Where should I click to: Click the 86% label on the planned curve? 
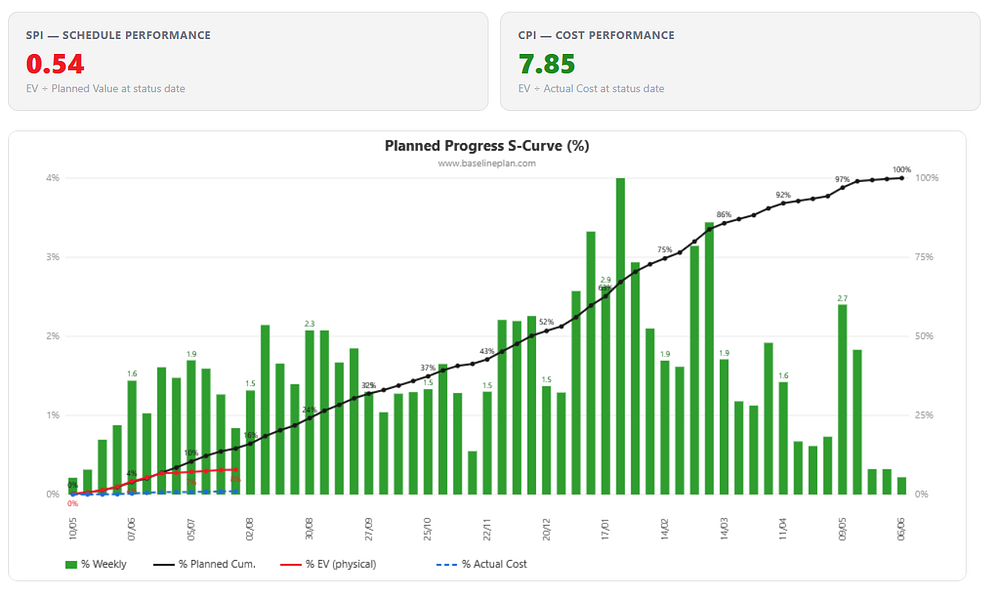point(724,214)
